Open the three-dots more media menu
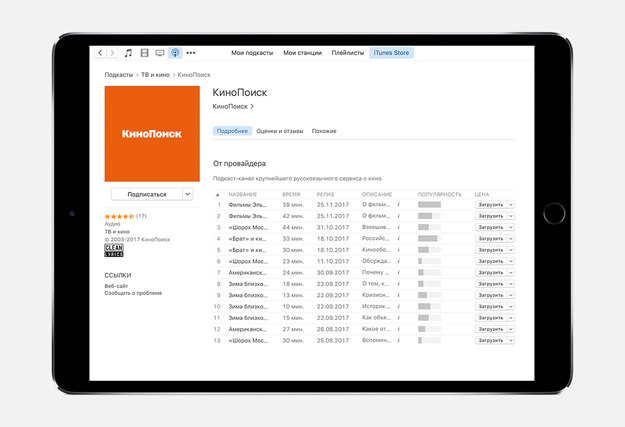 click(x=191, y=53)
